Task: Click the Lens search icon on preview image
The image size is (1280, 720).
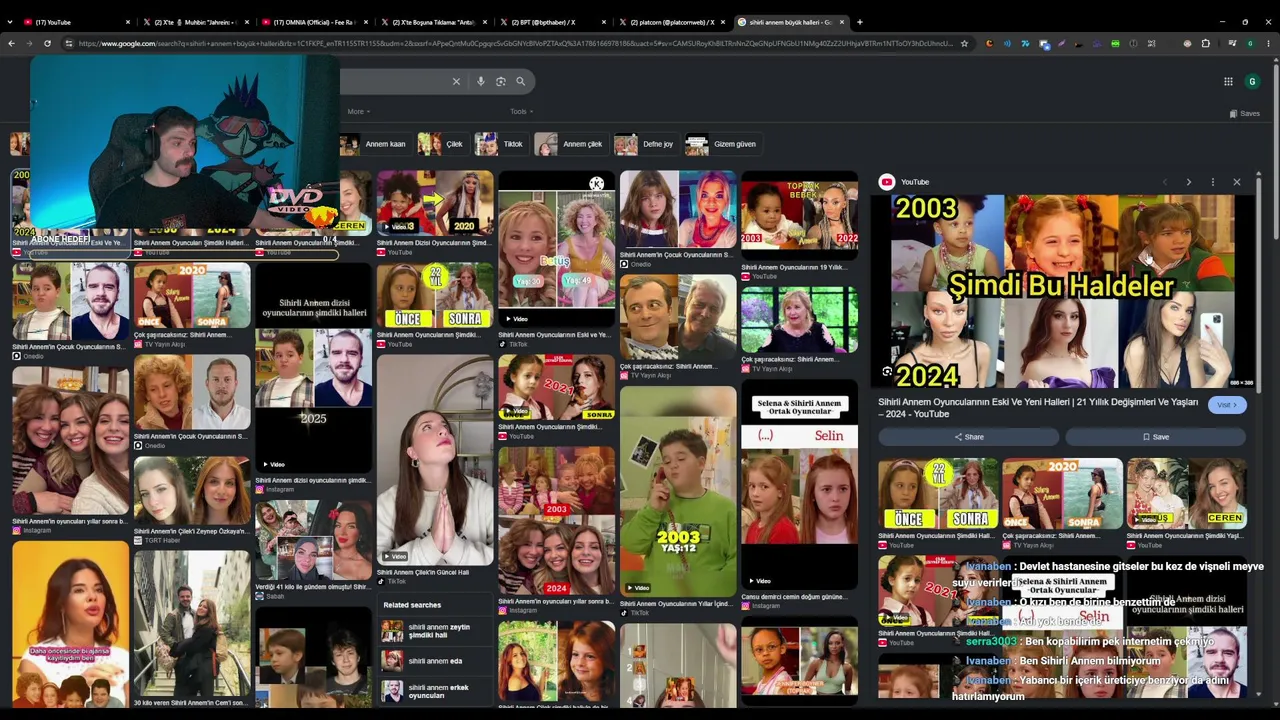Action: click(x=887, y=372)
